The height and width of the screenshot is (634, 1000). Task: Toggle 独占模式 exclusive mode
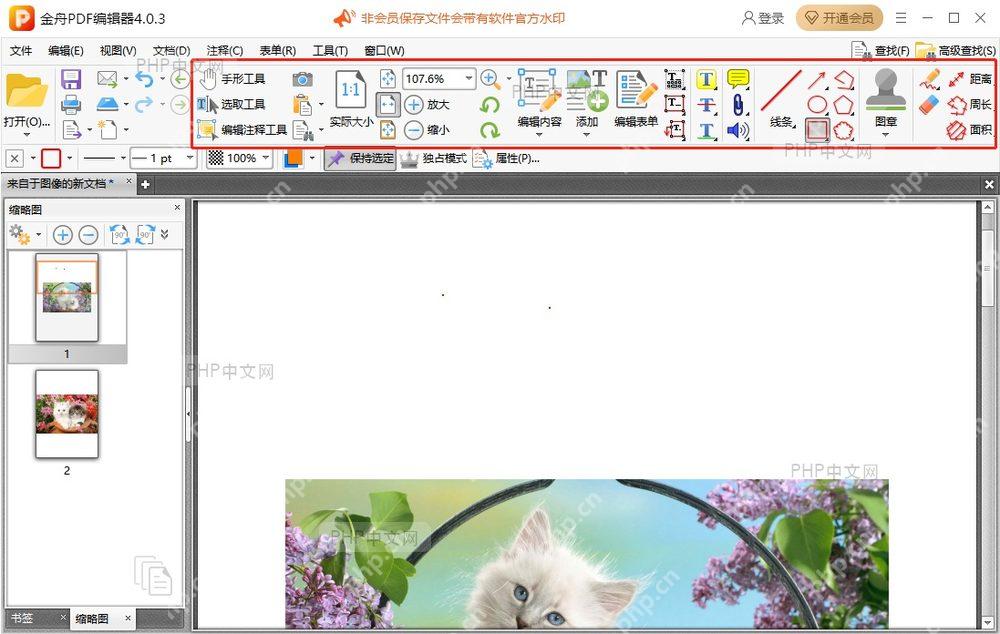coord(434,158)
